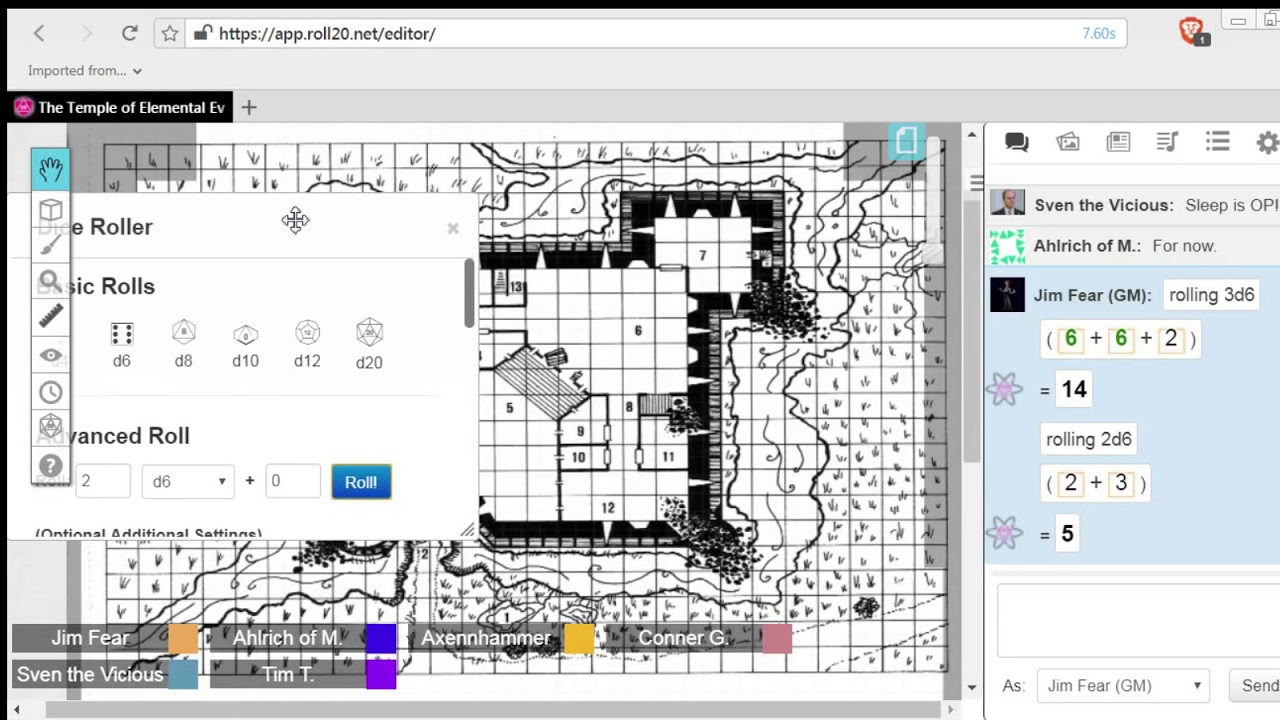Image resolution: width=1280 pixels, height=720 pixels.
Task: Click the blue Roll! button
Action: pyautogui.click(x=361, y=482)
